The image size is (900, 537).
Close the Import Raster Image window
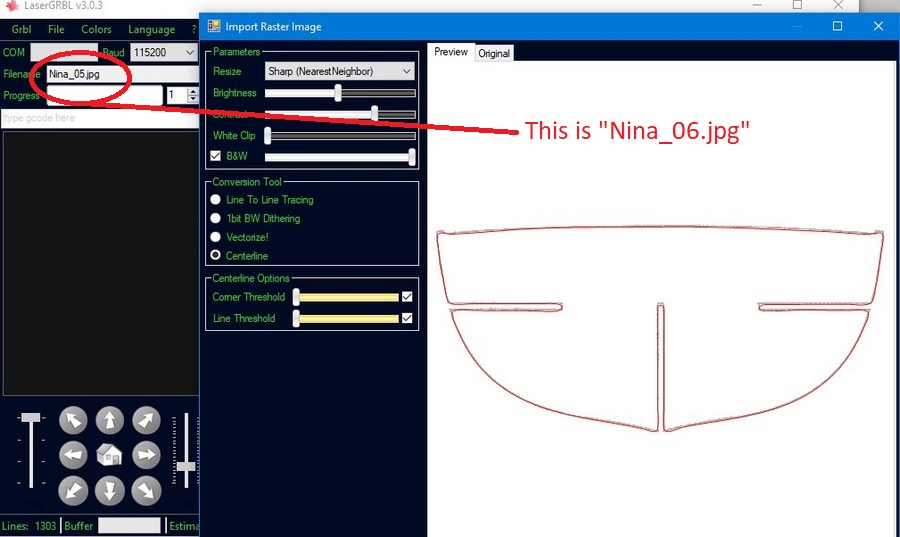pos(878,26)
